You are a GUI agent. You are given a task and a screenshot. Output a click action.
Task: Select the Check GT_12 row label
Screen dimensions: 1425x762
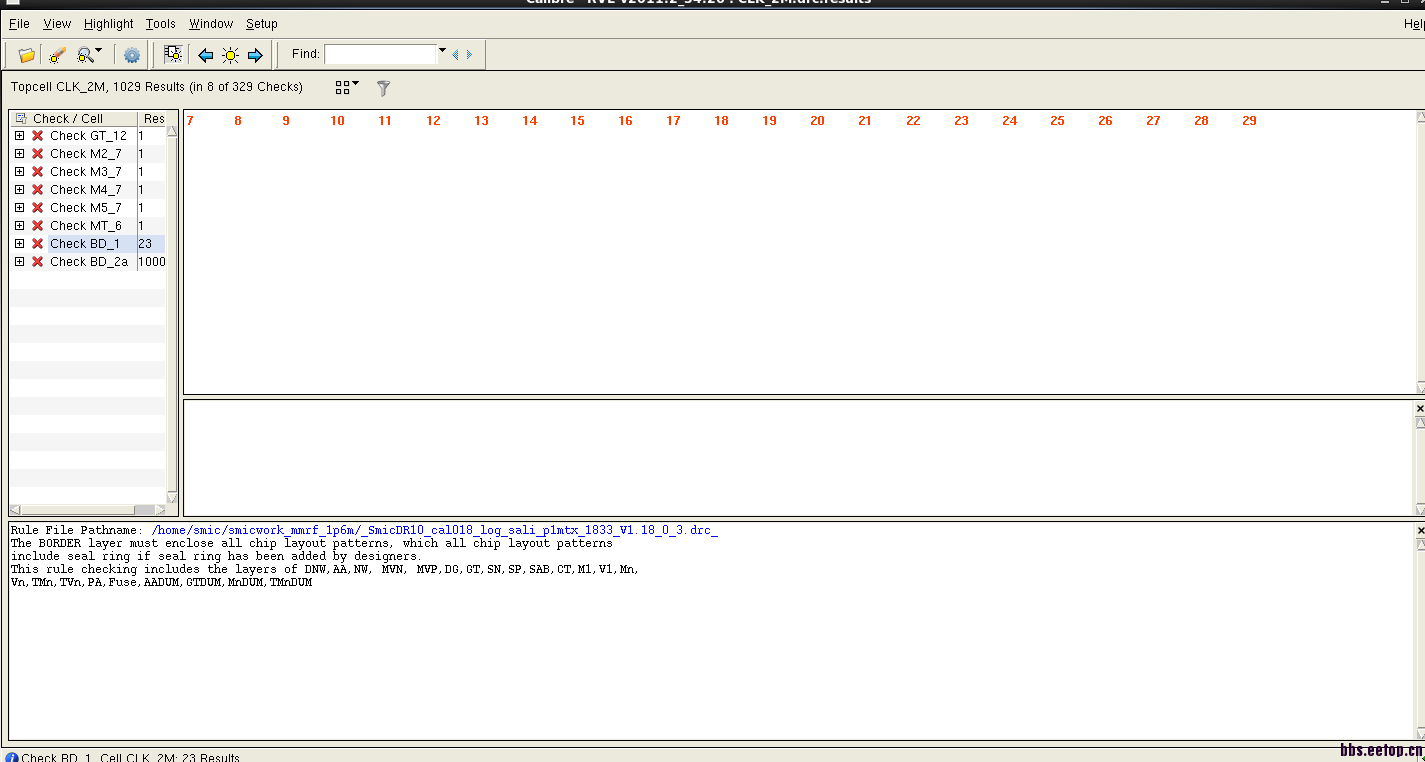(x=88, y=136)
